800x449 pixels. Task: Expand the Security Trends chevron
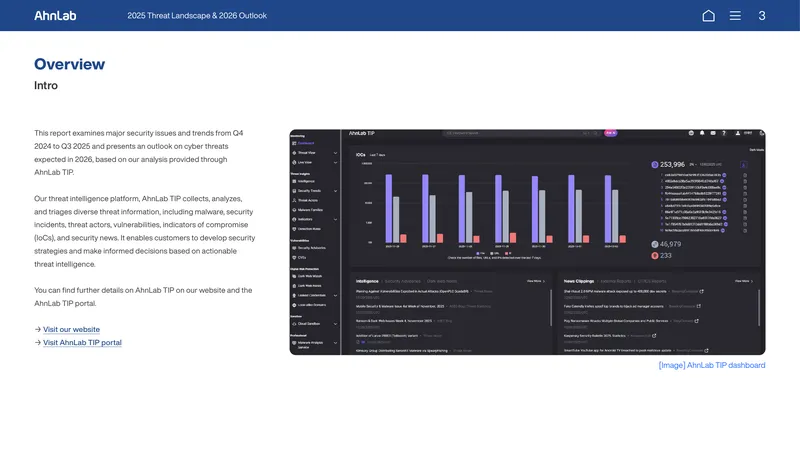click(335, 191)
